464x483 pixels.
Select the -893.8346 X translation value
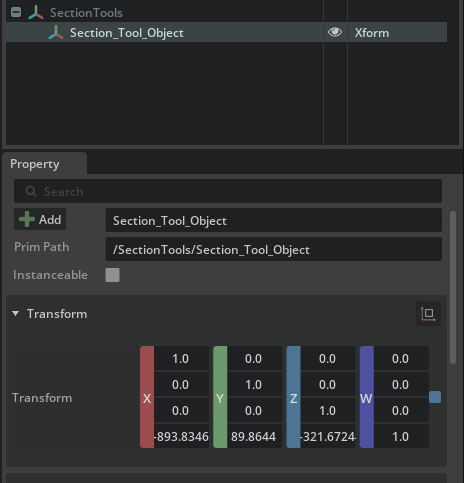coord(182,436)
